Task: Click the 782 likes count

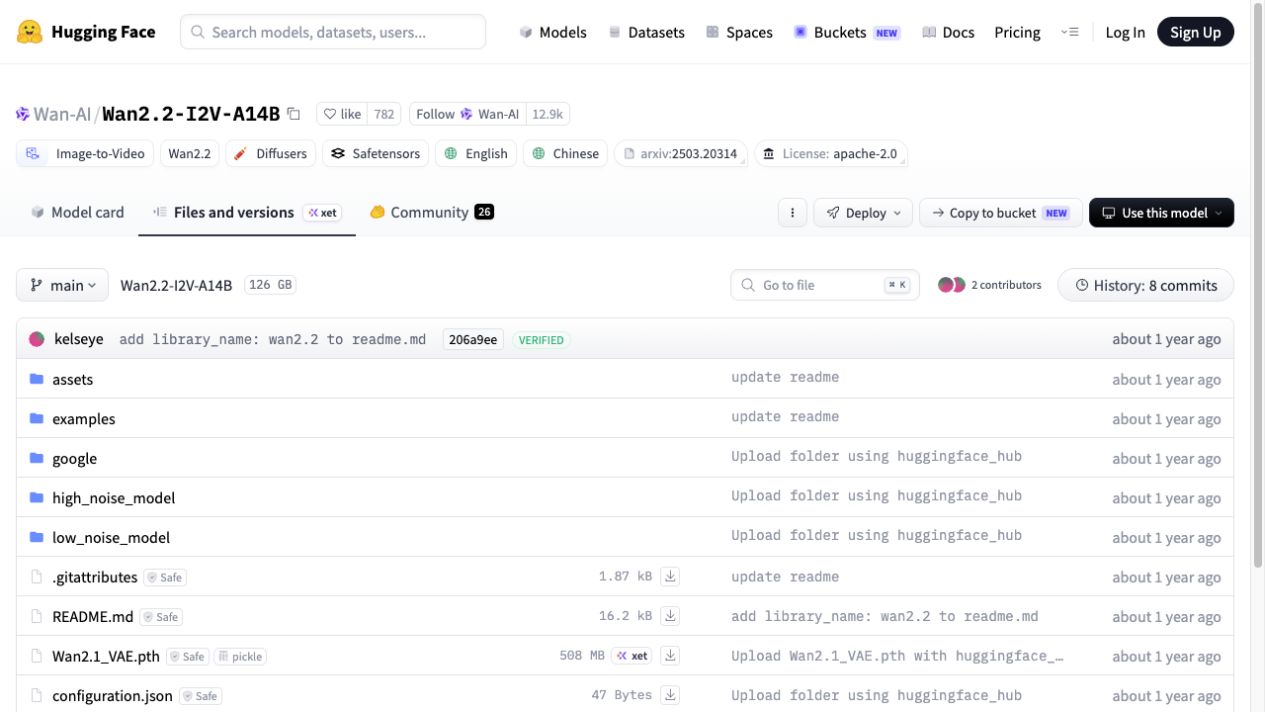Action: tap(384, 114)
